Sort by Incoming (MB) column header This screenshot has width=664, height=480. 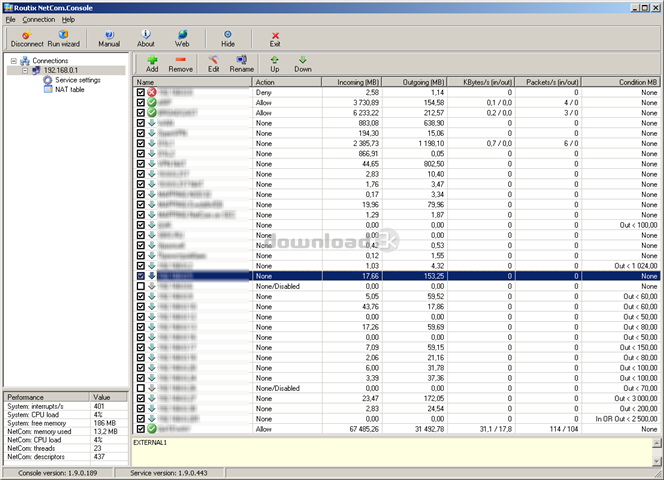coord(351,82)
